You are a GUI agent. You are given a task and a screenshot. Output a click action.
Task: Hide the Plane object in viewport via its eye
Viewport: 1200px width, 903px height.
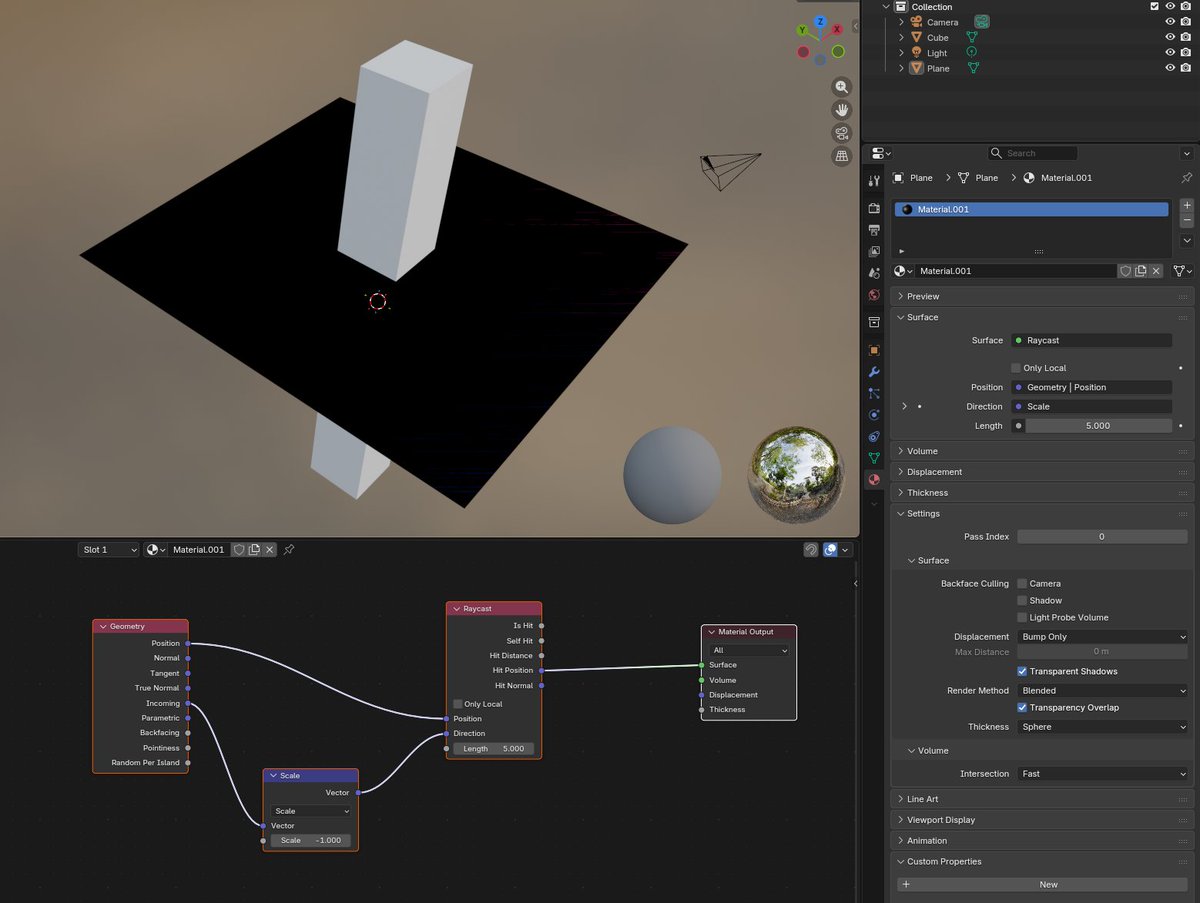1170,68
